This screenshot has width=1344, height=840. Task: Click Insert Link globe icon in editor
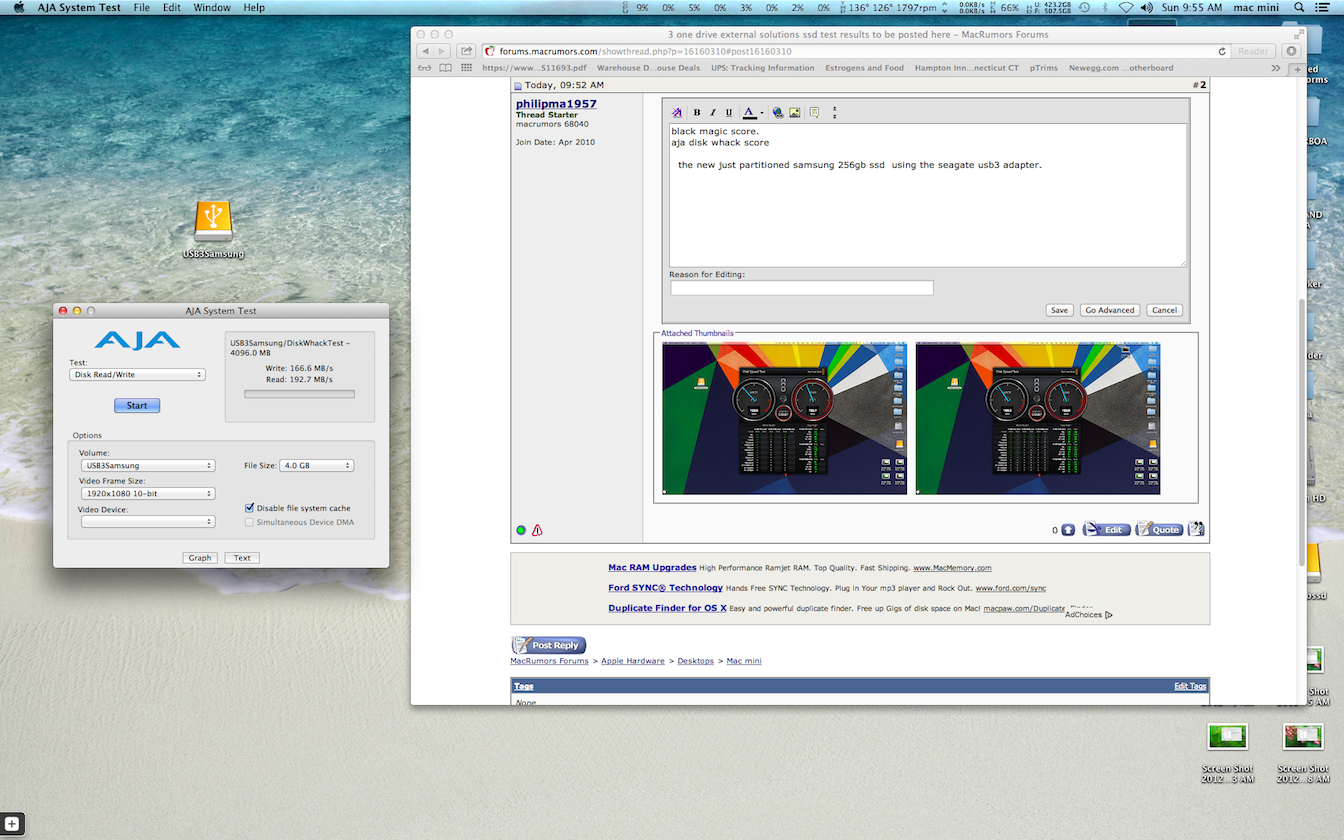(778, 113)
